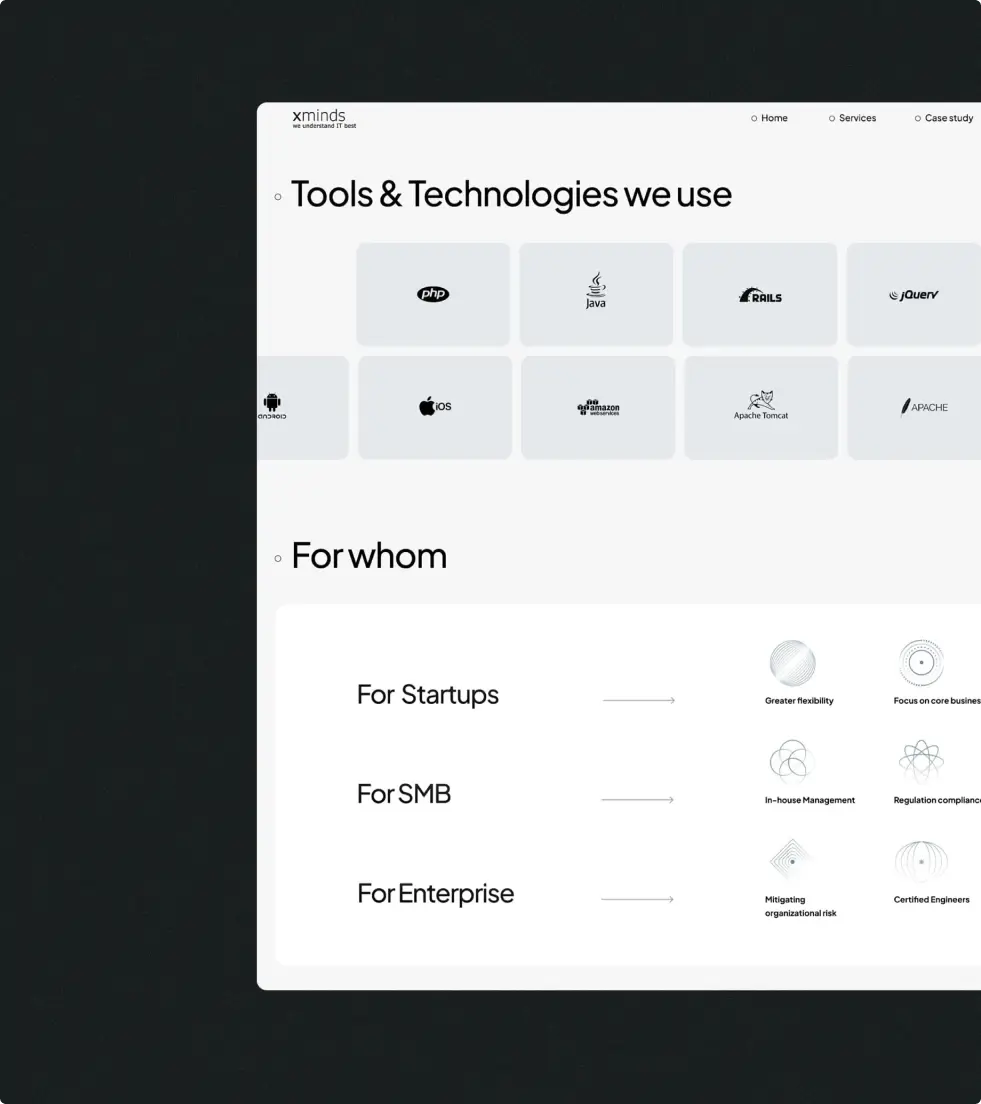Select the Amazon Web Services card
This screenshot has height=1104, width=981.
point(599,408)
